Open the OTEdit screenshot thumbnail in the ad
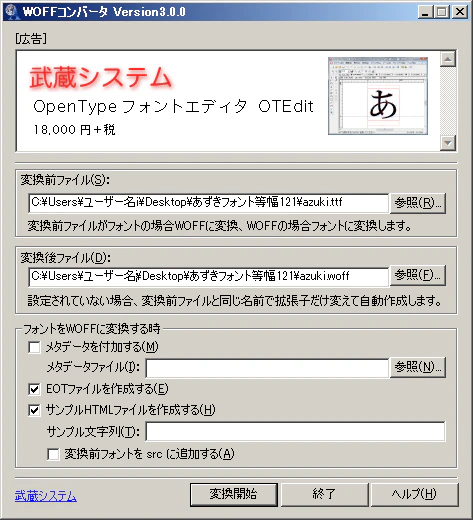The height and width of the screenshot is (520, 473). tap(378, 96)
